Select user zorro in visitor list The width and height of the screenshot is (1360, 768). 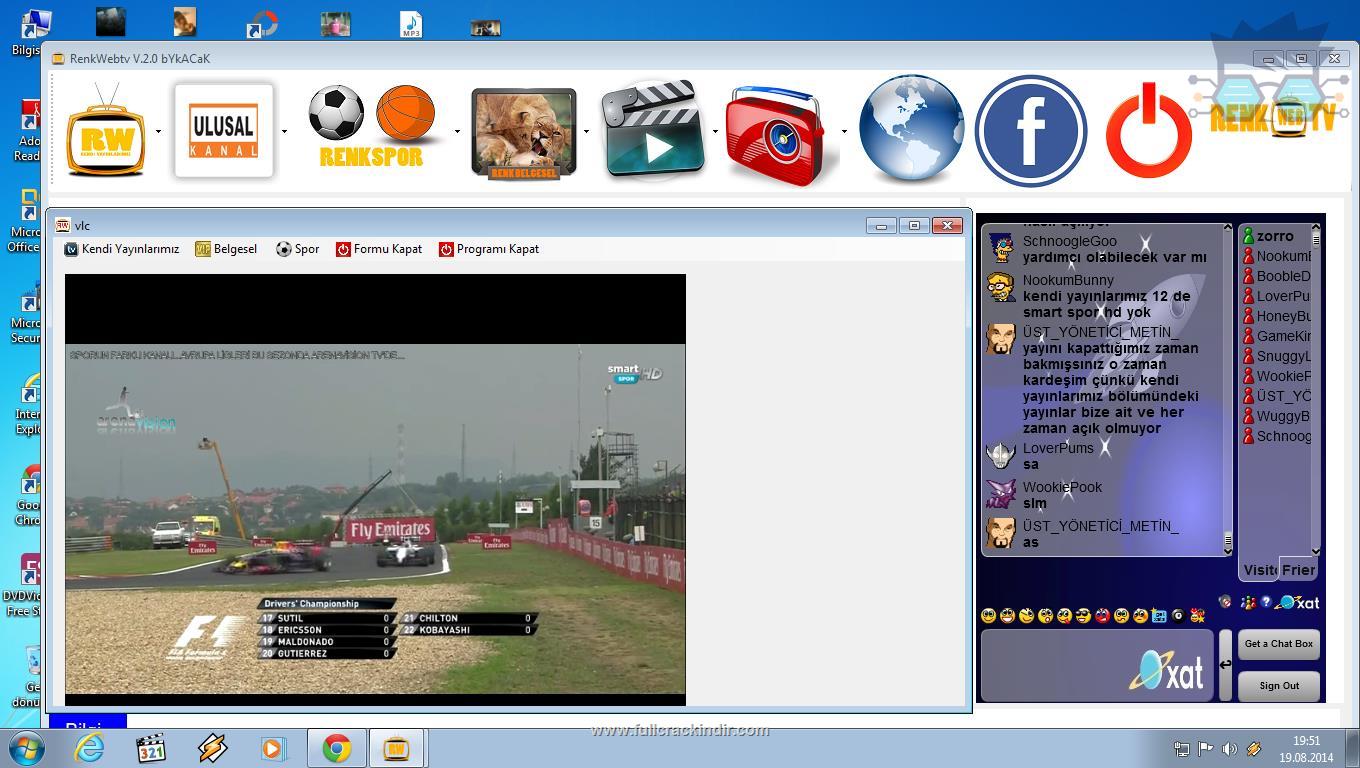1275,236
